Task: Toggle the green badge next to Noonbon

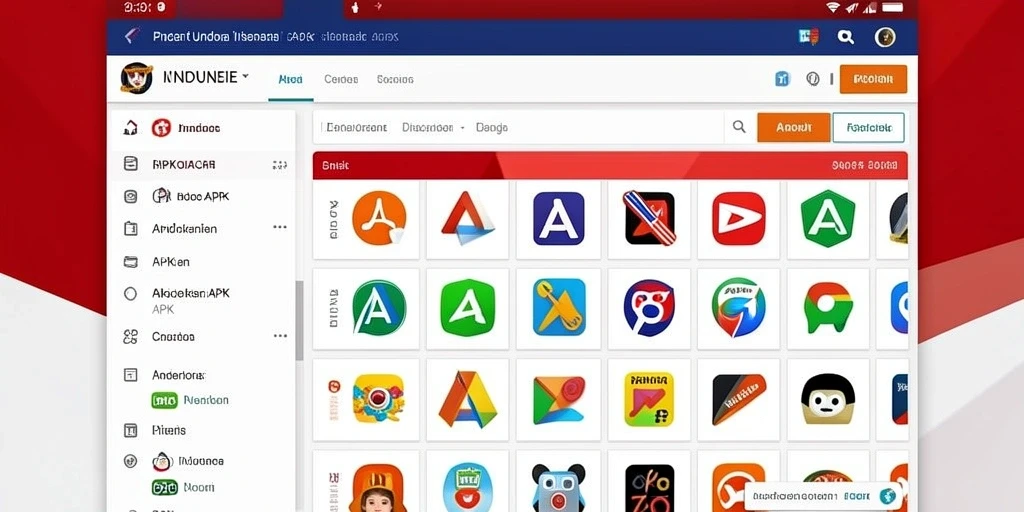Action: coord(164,400)
